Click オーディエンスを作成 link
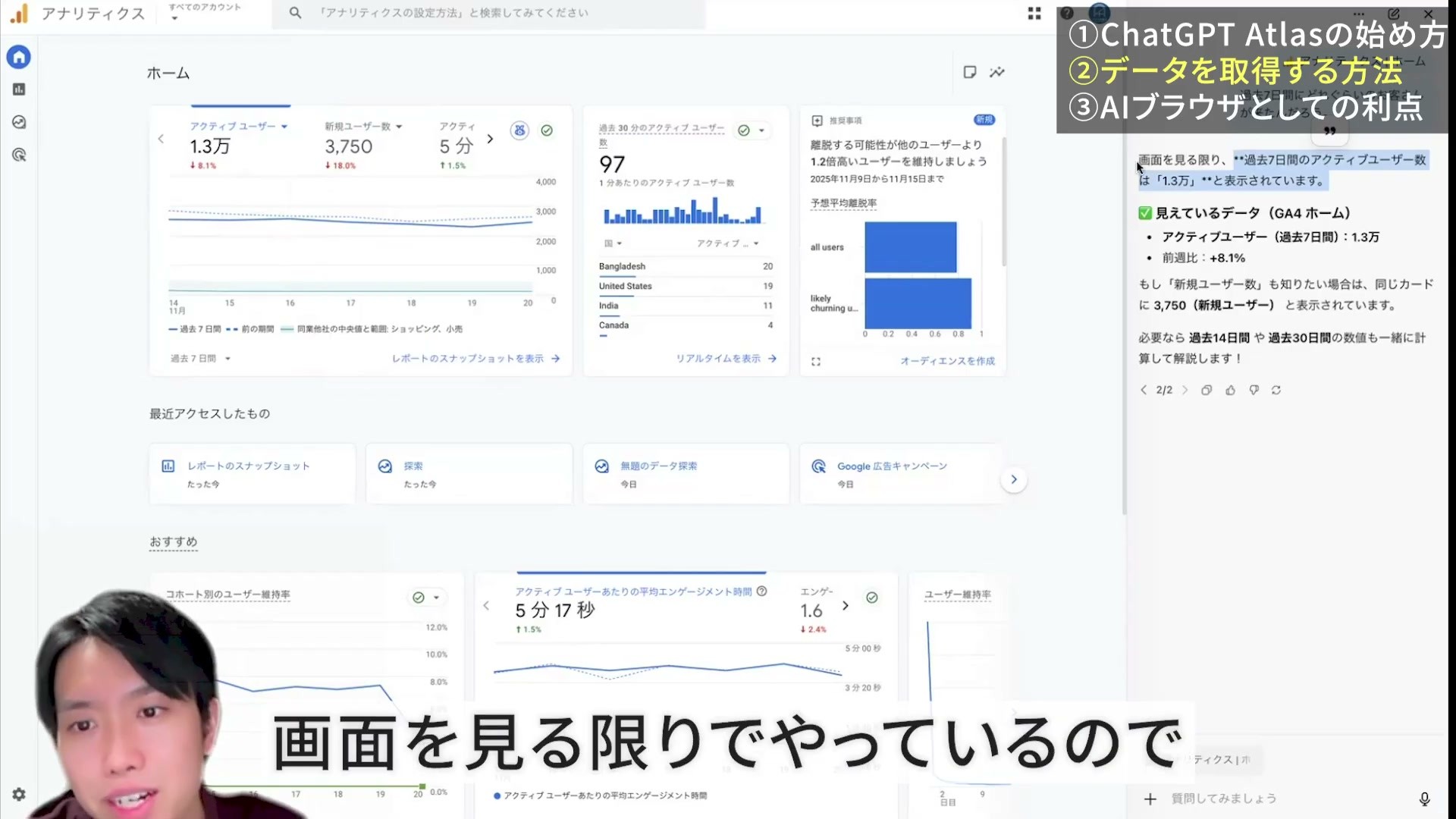The width and height of the screenshot is (1456, 819). (x=947, y=361)
